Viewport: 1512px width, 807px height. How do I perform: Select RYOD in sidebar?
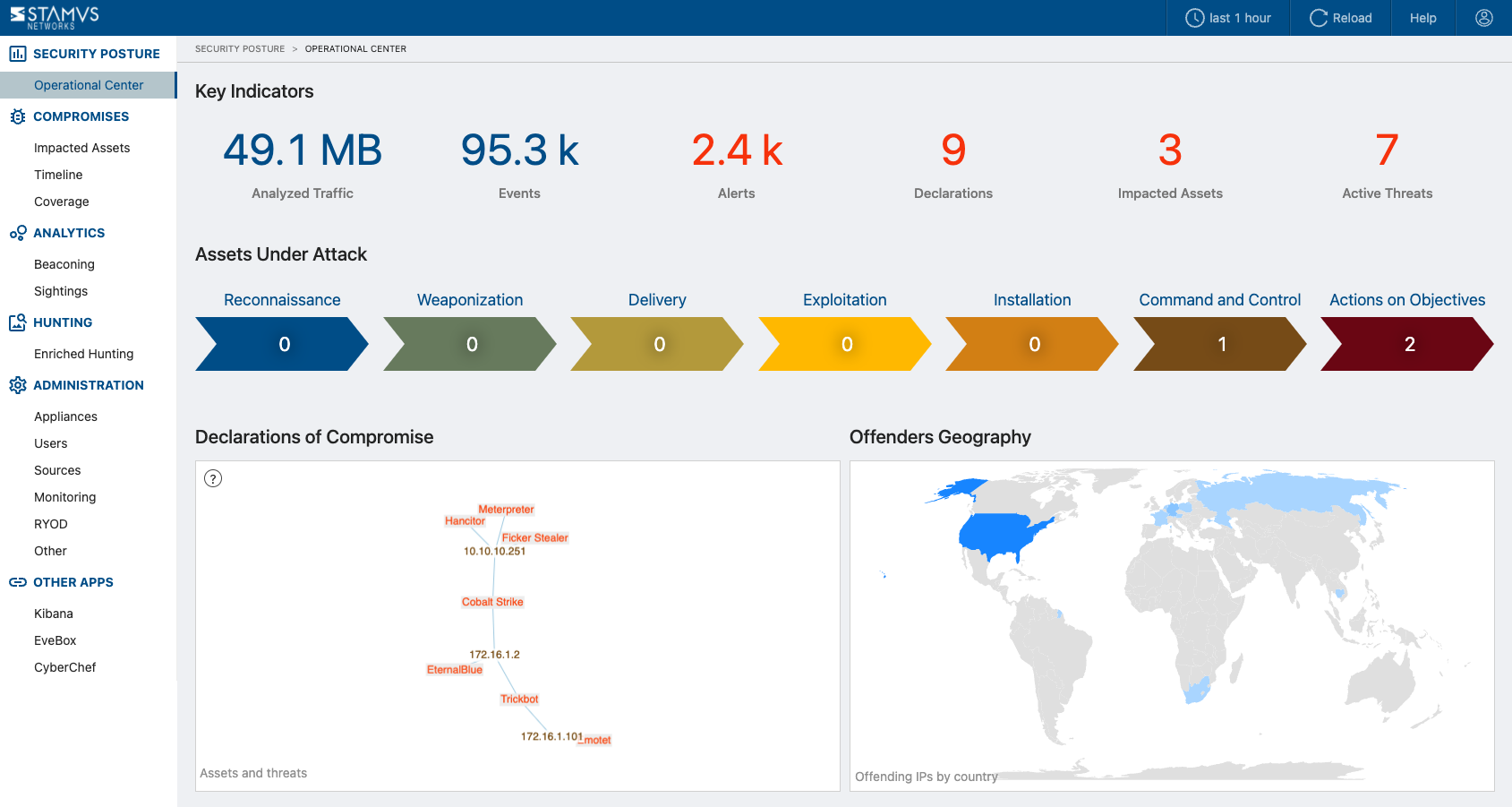[51, 524]
